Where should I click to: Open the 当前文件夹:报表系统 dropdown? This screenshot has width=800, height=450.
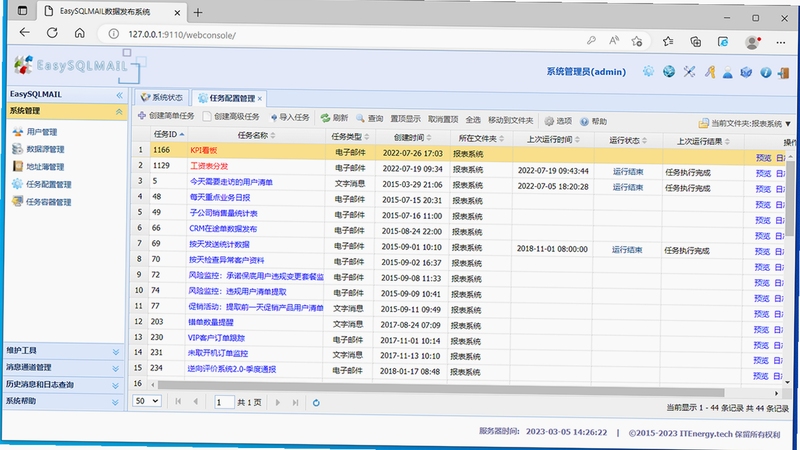pyautogui.click(x=744, y=123)
